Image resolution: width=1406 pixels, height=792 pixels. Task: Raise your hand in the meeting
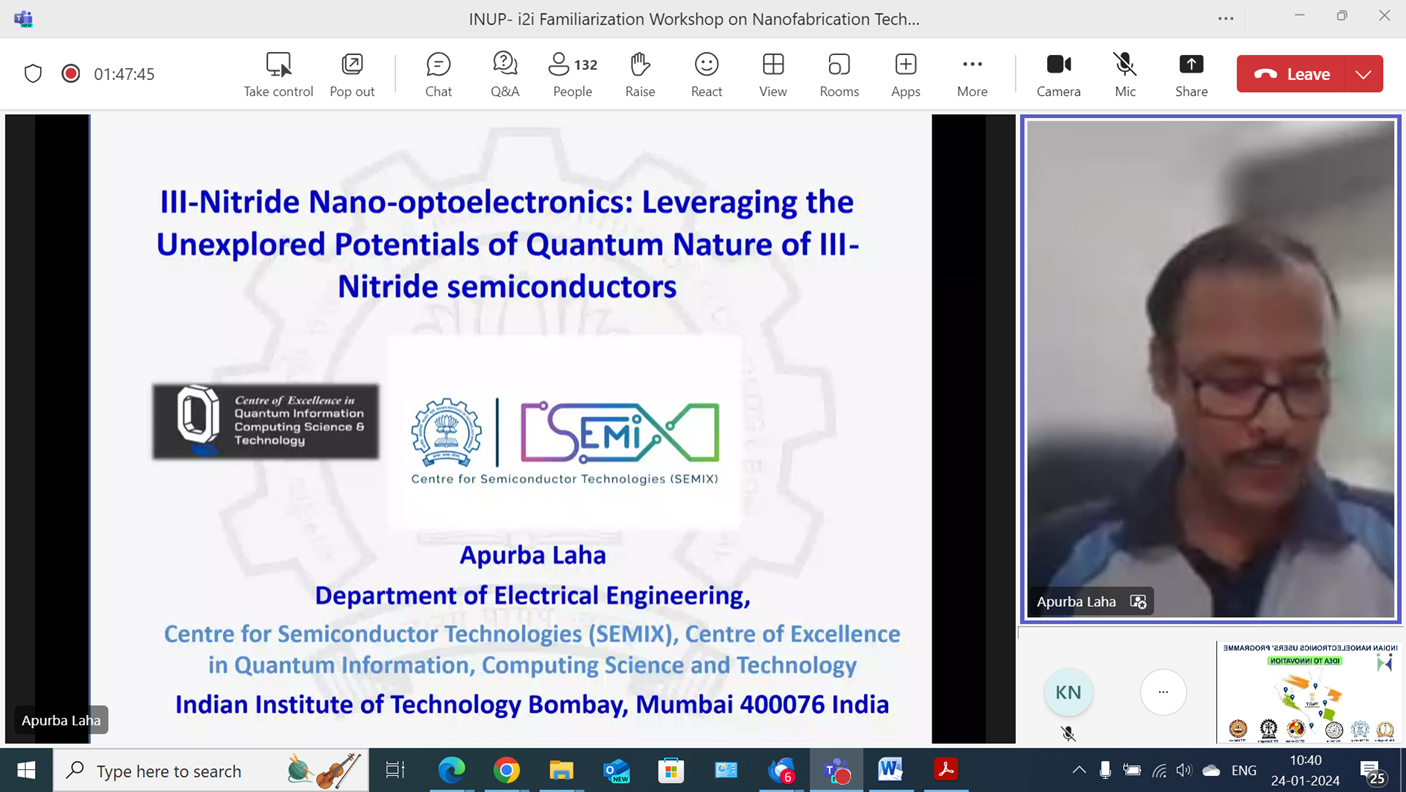(640, 75)
